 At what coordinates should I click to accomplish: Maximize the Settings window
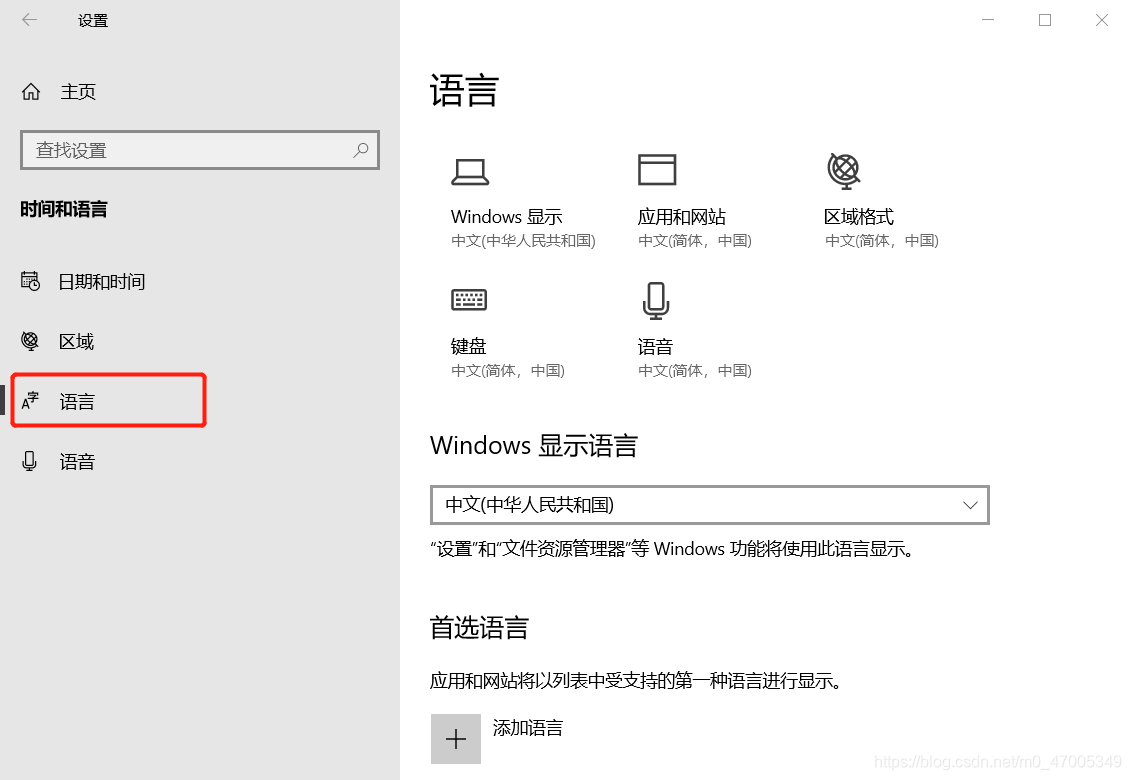pos(1044,20)
